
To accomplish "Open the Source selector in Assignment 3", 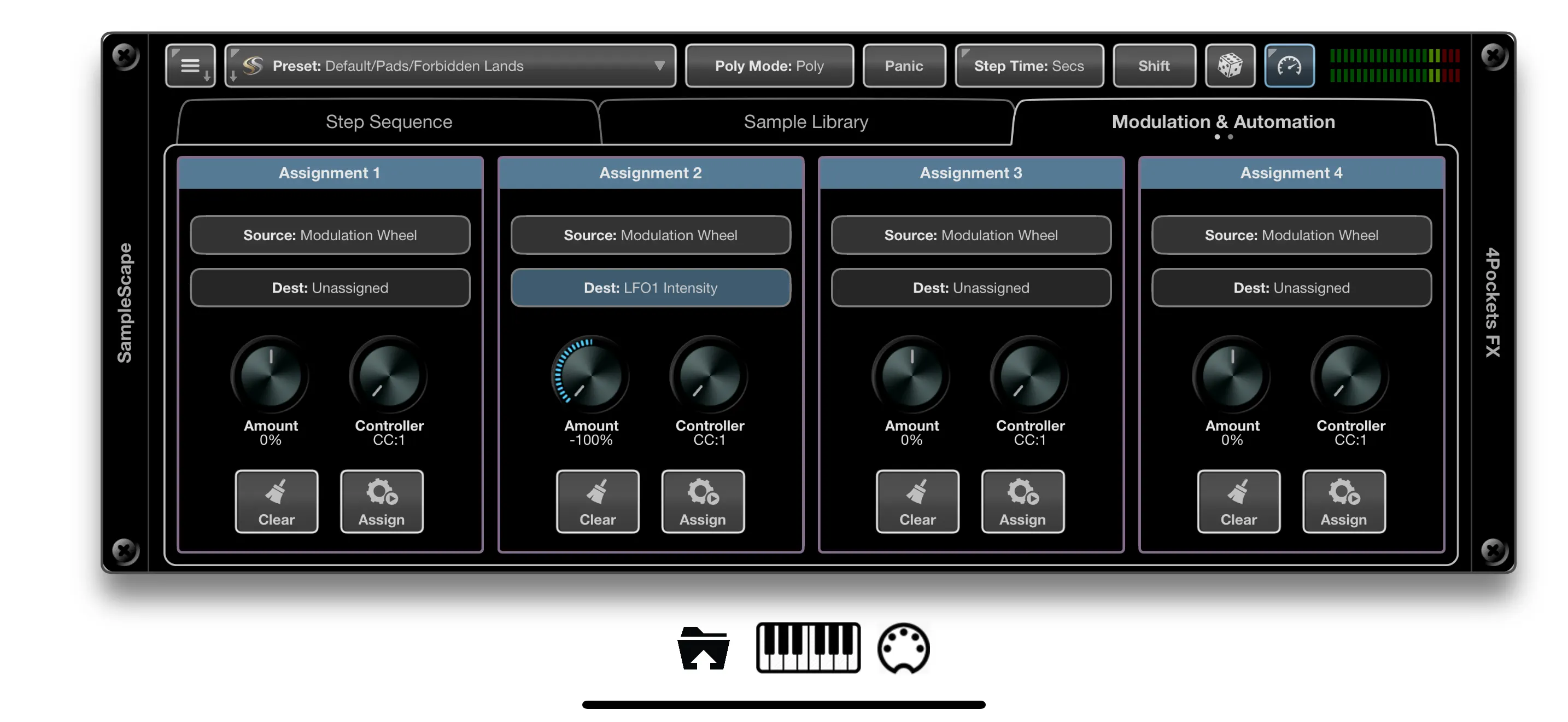I will point(970,235).
